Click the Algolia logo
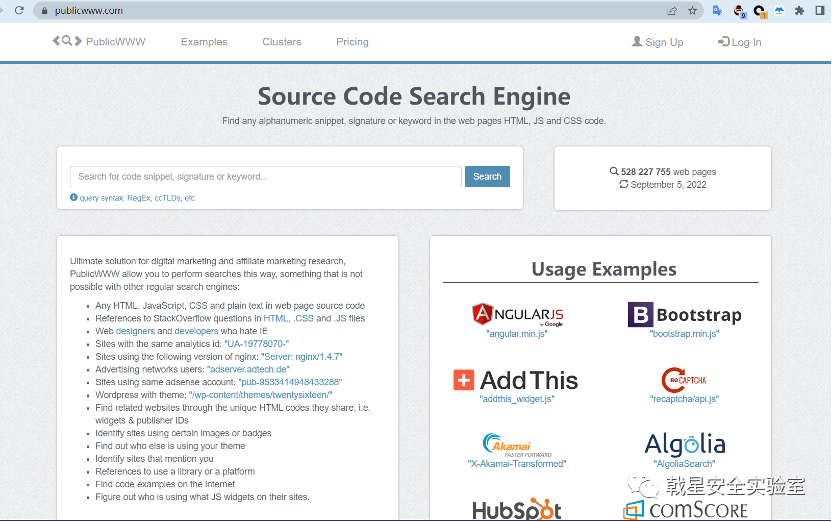Screen dimensions: 832x522 684,445
